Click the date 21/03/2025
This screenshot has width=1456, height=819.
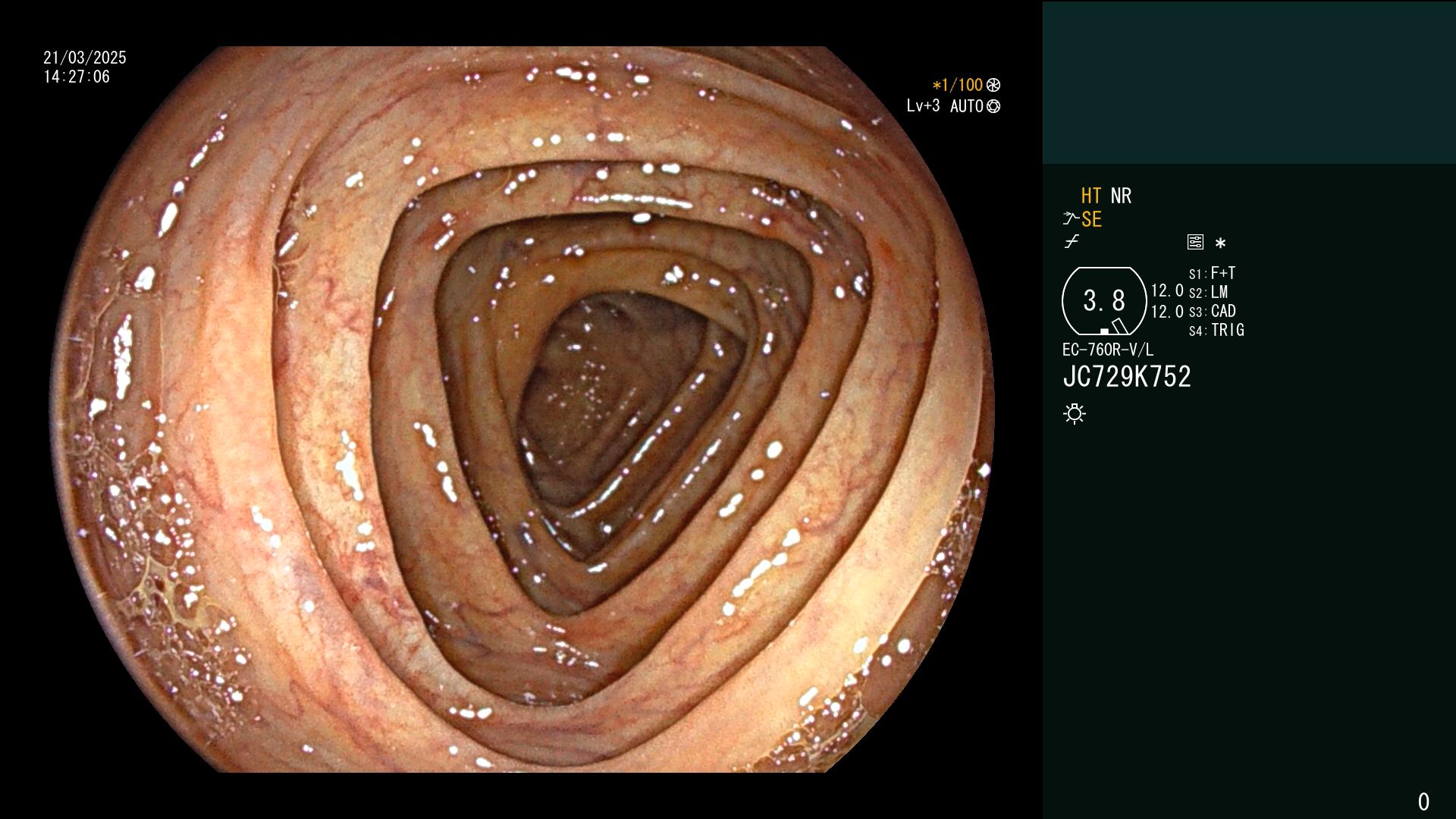(85, 58)
